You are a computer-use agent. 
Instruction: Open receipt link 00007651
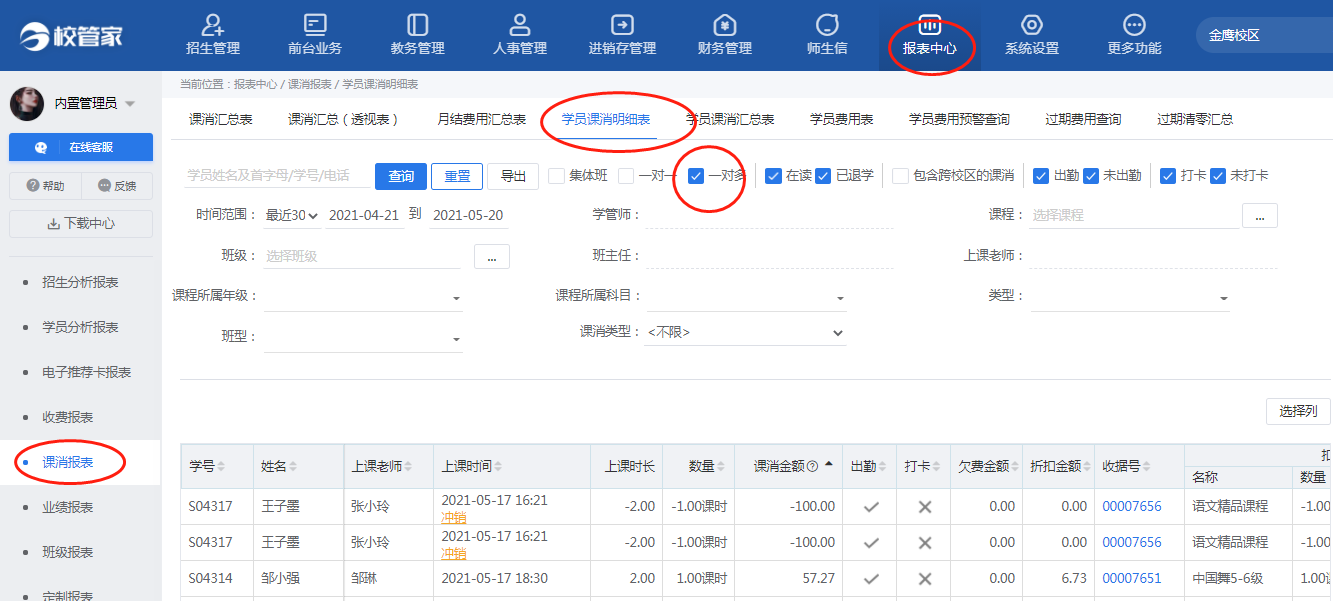1132,578
